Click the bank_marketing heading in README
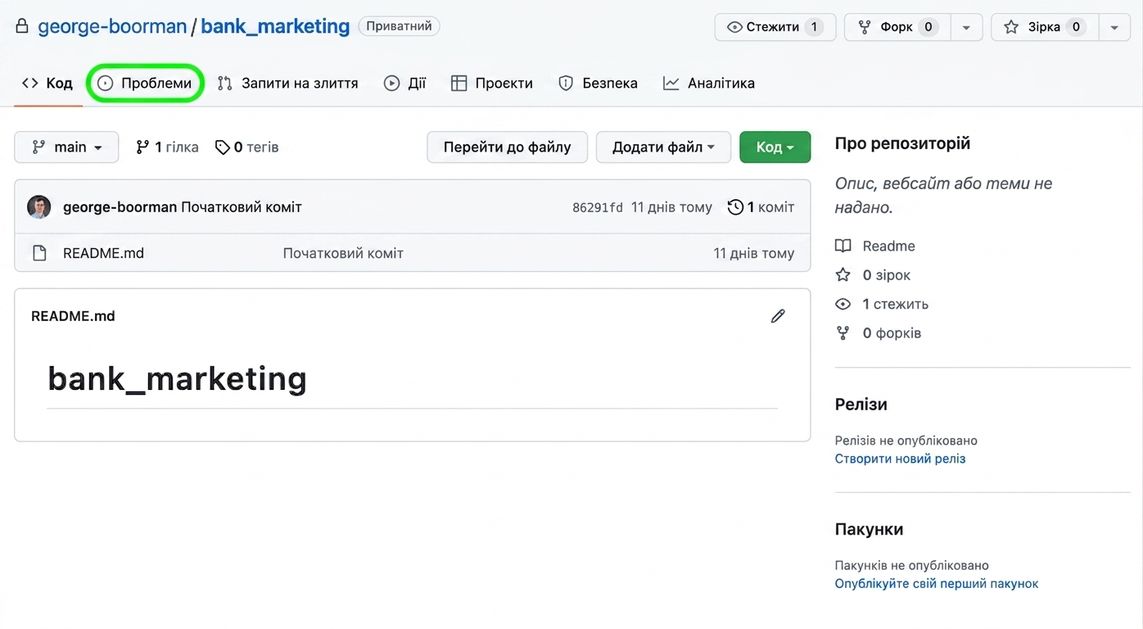The height and width of the screenshot is (629, 1143). (x=177, y=378)
